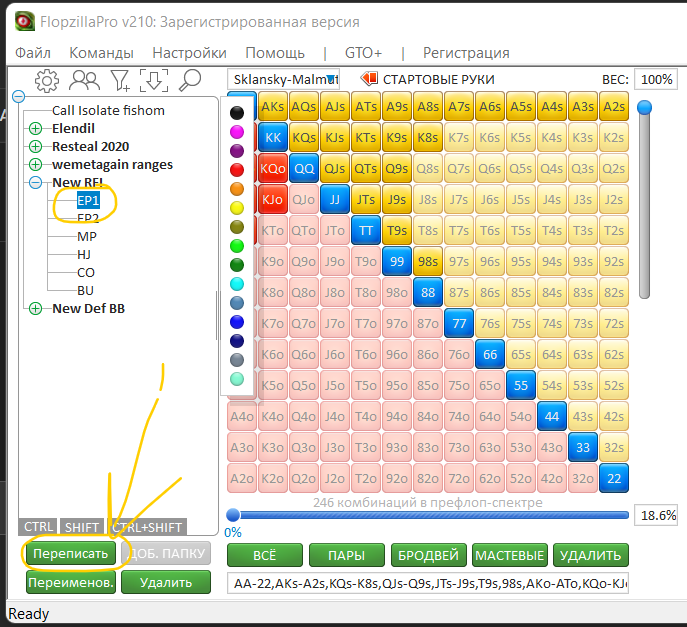Collapse the New RFI folder
Screen dimensions: 687x627
tap(35, 182)
